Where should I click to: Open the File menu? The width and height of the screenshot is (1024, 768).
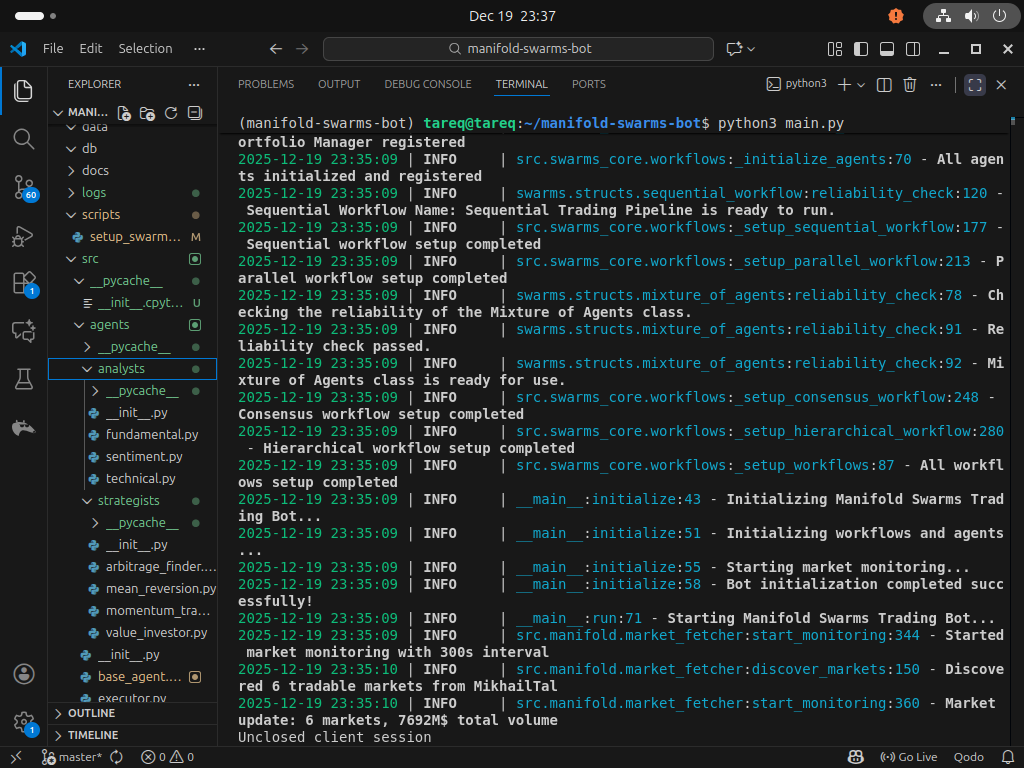53,49
